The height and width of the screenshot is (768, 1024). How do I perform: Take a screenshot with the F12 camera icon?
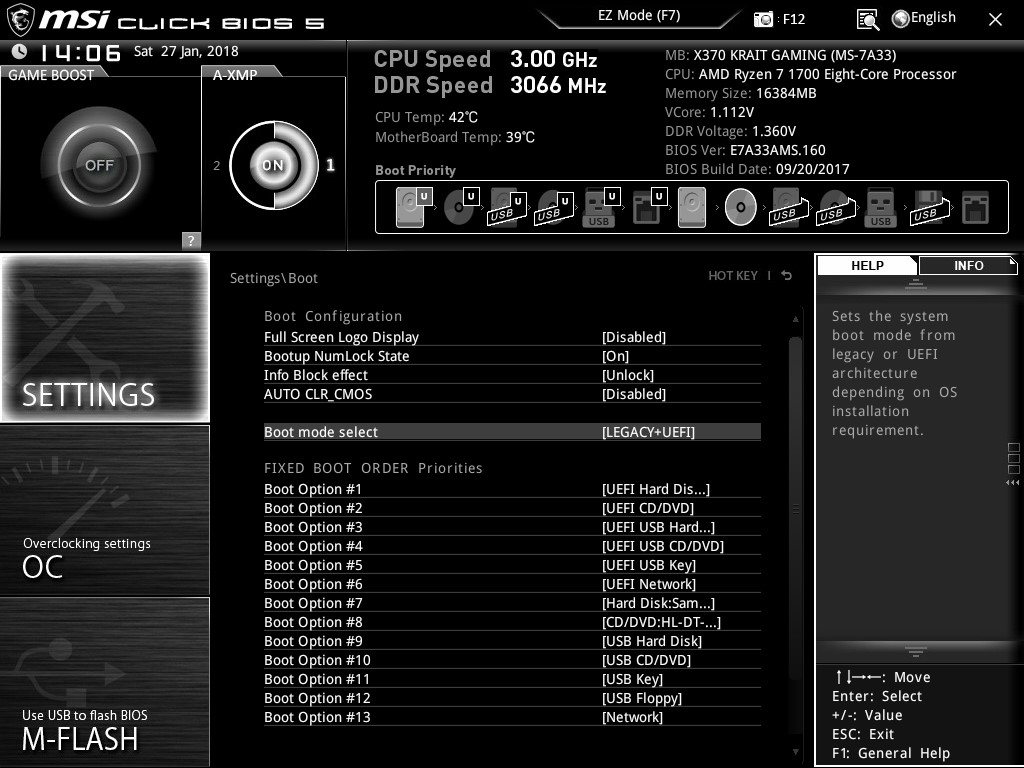pyautogui.click(x=763, y=19)
